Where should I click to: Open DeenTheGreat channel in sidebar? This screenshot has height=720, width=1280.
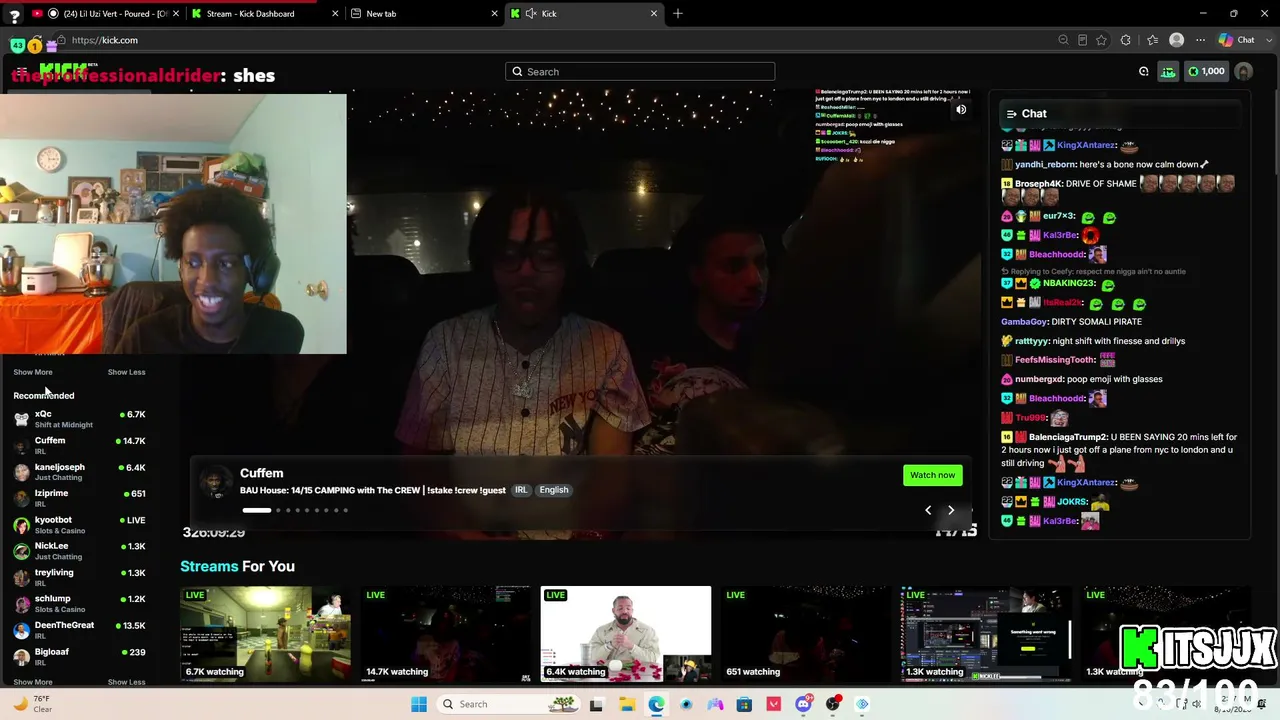click(x=80, y=630)
